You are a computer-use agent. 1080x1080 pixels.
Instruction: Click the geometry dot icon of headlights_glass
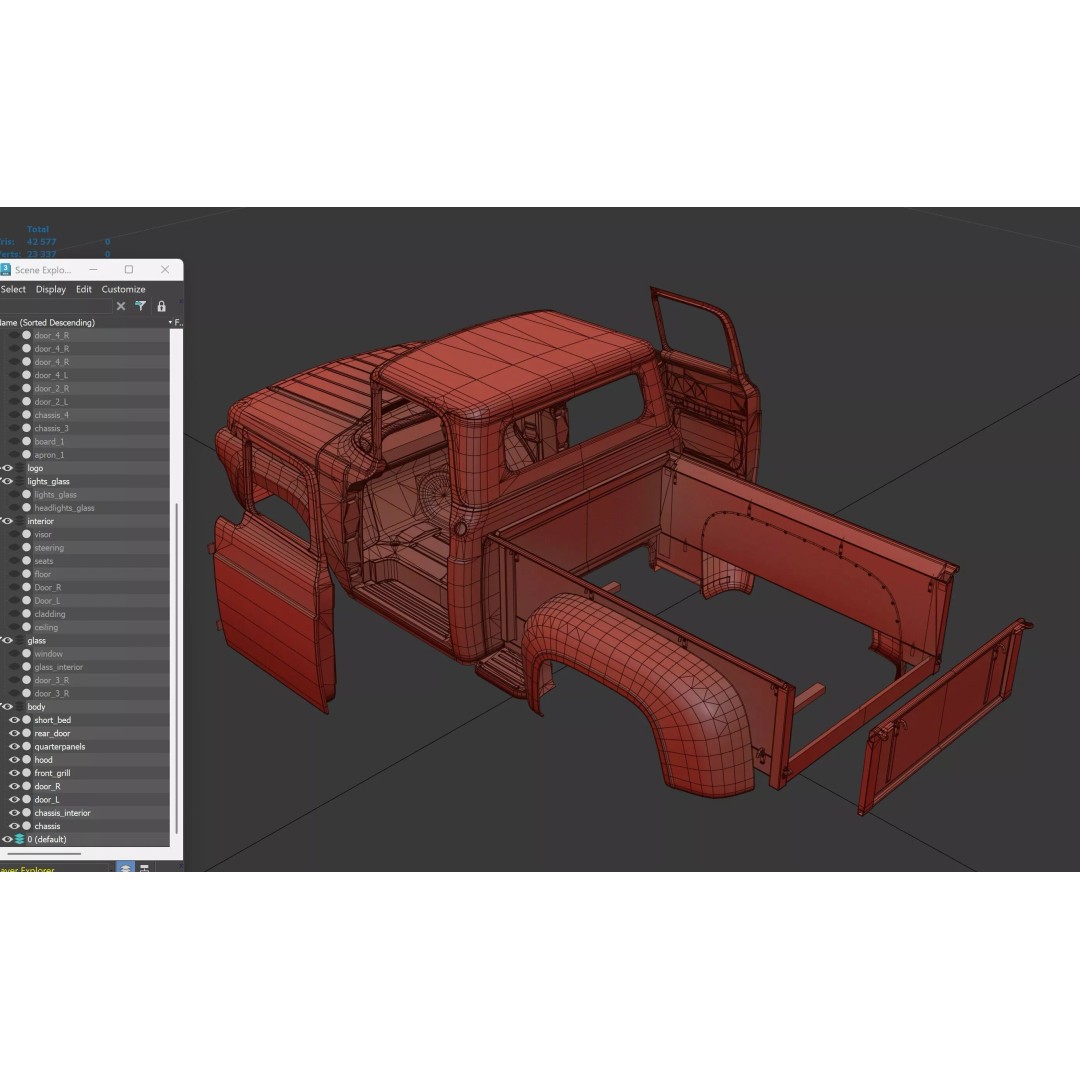(26, 508)
